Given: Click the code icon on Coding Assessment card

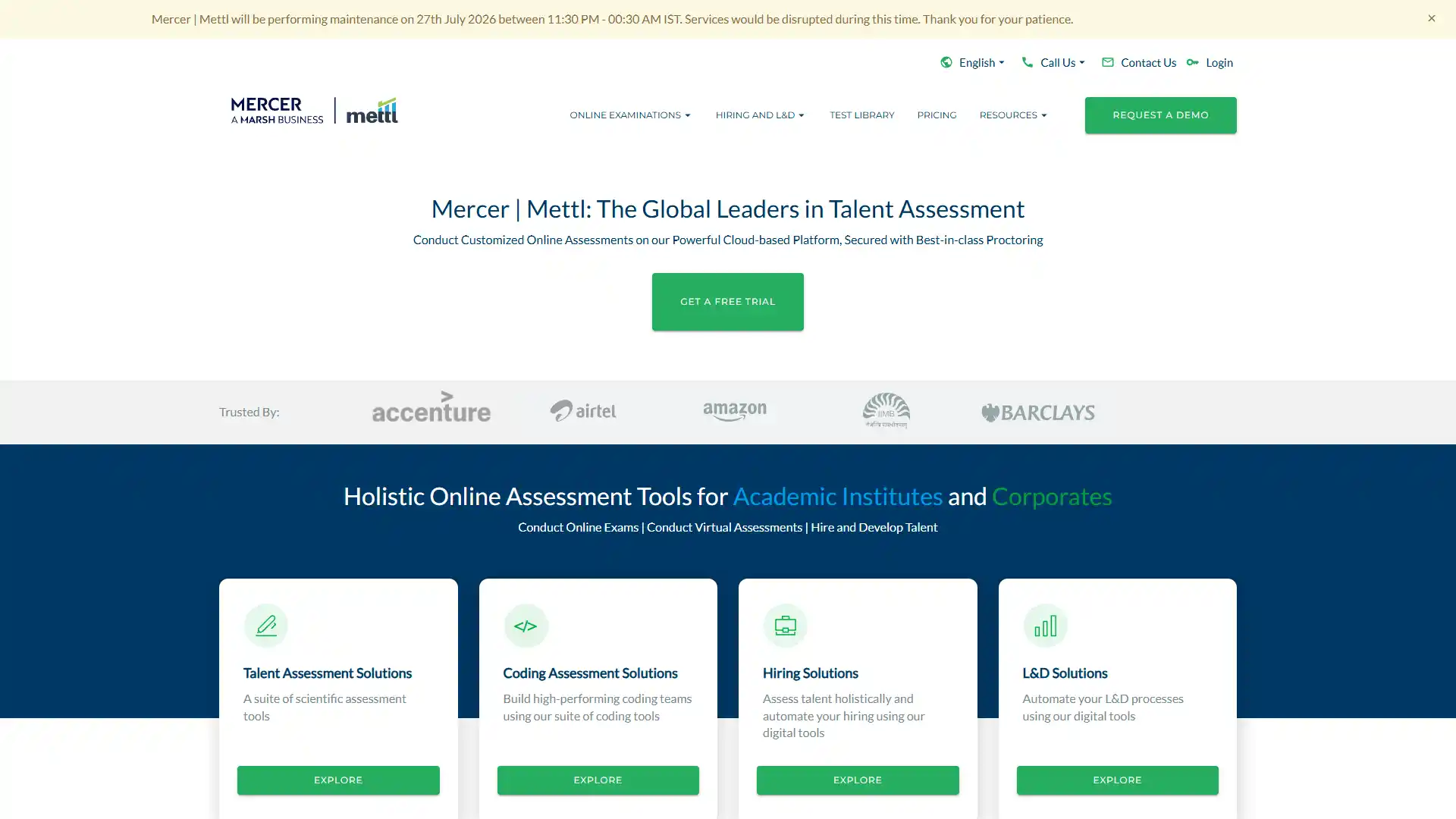Looking at the screenshot, I should (x=526, y=626).
